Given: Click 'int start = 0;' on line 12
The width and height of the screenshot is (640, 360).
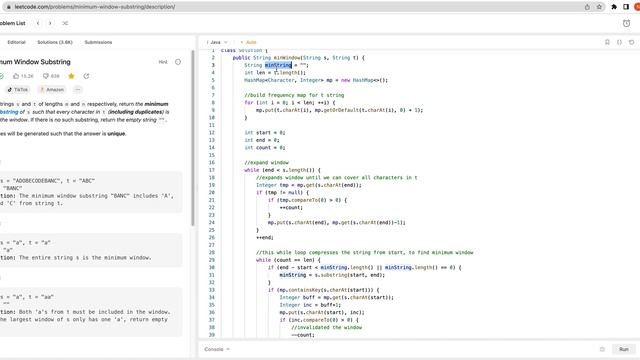Looking at the screenshot, I should (264, 133).
